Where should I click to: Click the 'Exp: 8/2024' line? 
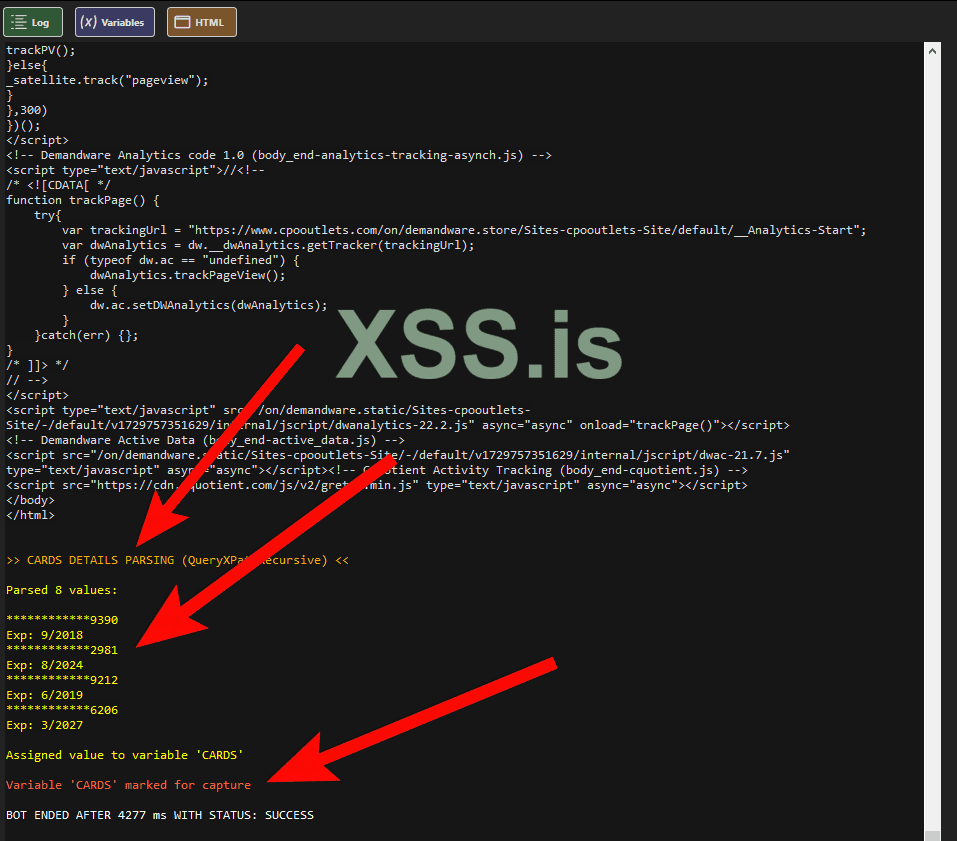[44, 665]
